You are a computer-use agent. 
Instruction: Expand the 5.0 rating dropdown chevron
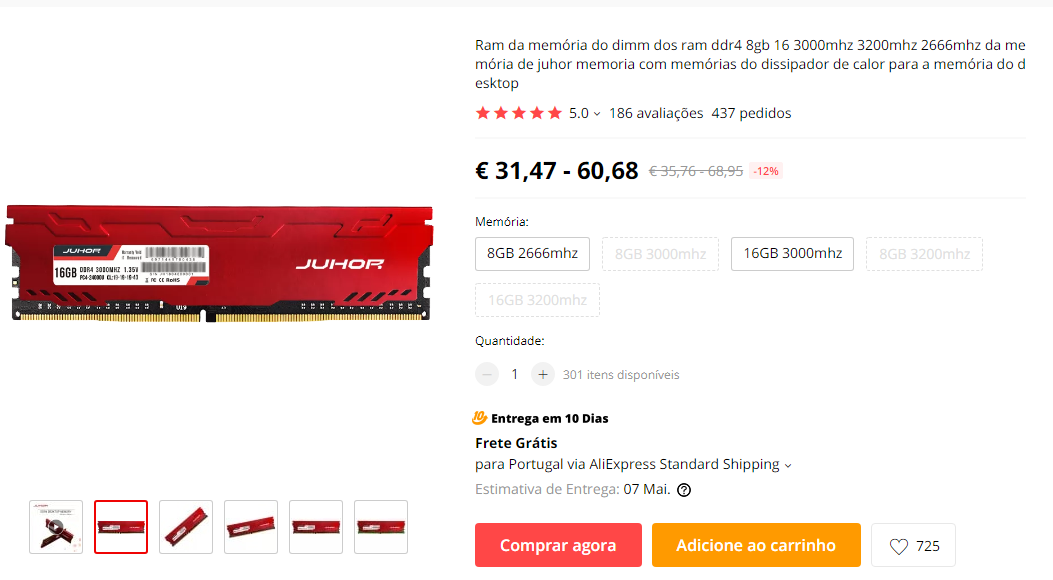click(x=597, y=114)
